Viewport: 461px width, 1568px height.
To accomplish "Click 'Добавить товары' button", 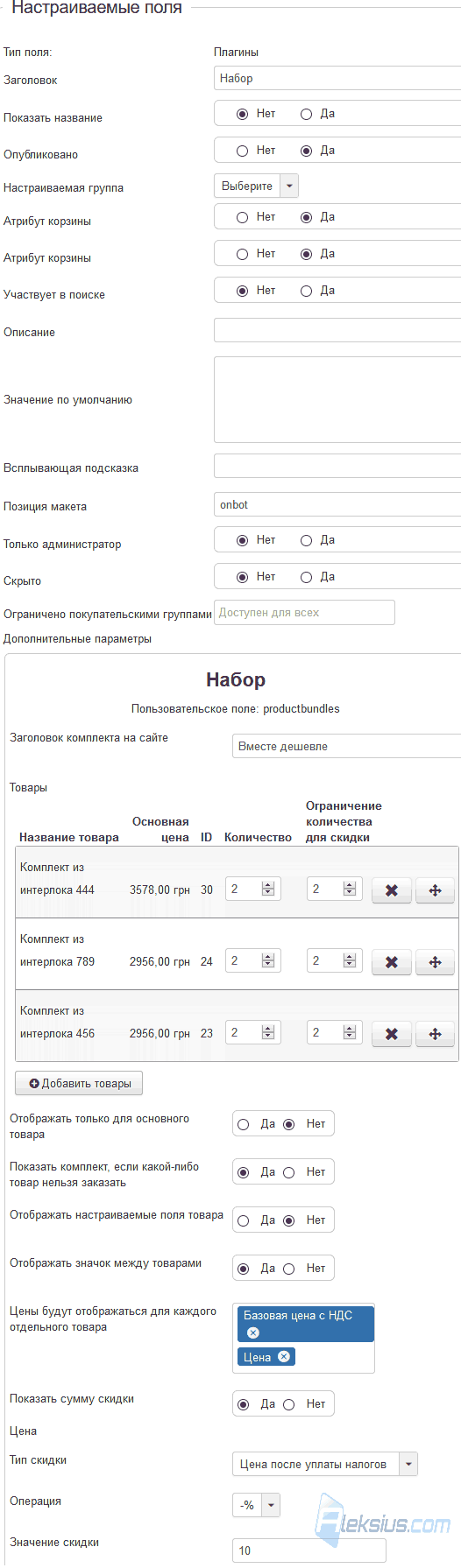I will point(79,1083).
